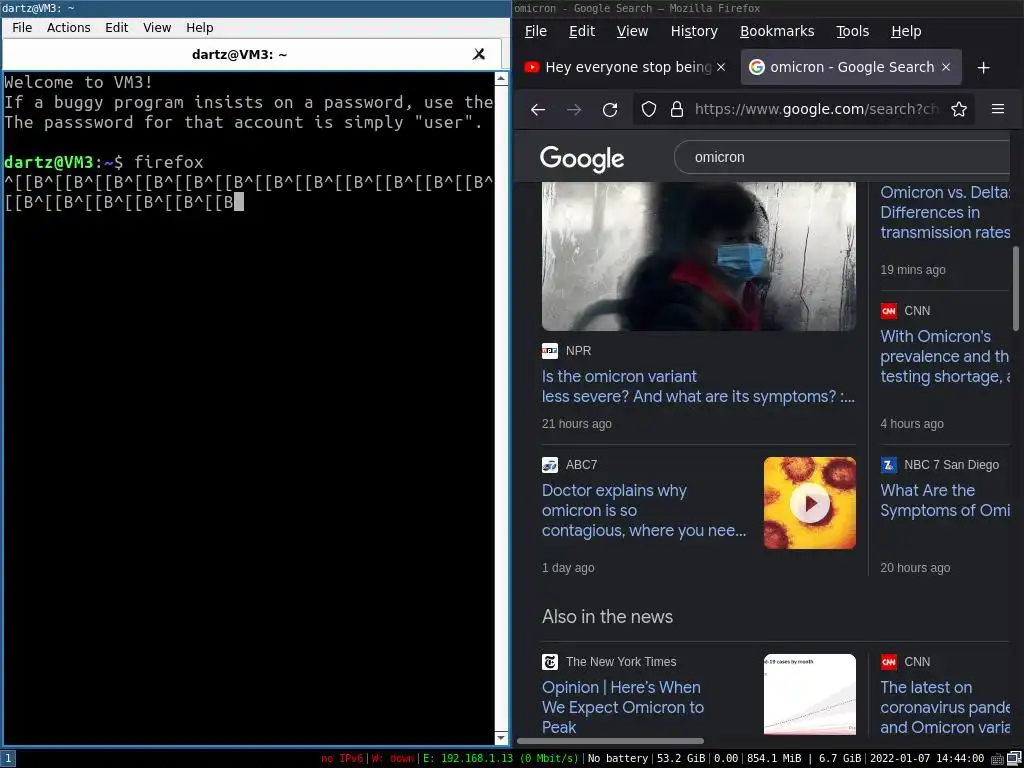This screenshot has height=768, width=1024.
Task: Open terminal Help menu
Action: tap(199, 27)
